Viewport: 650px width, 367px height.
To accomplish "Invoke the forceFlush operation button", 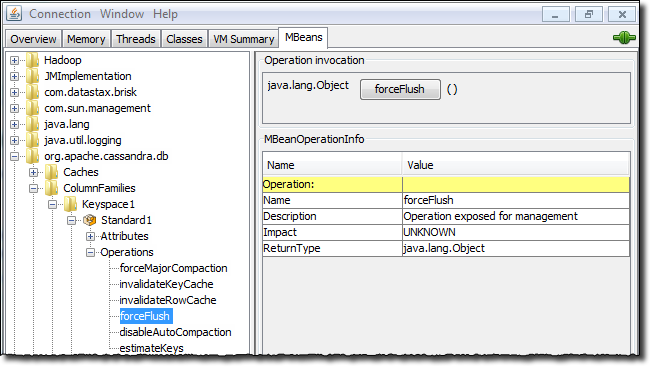I will [400, 89].
